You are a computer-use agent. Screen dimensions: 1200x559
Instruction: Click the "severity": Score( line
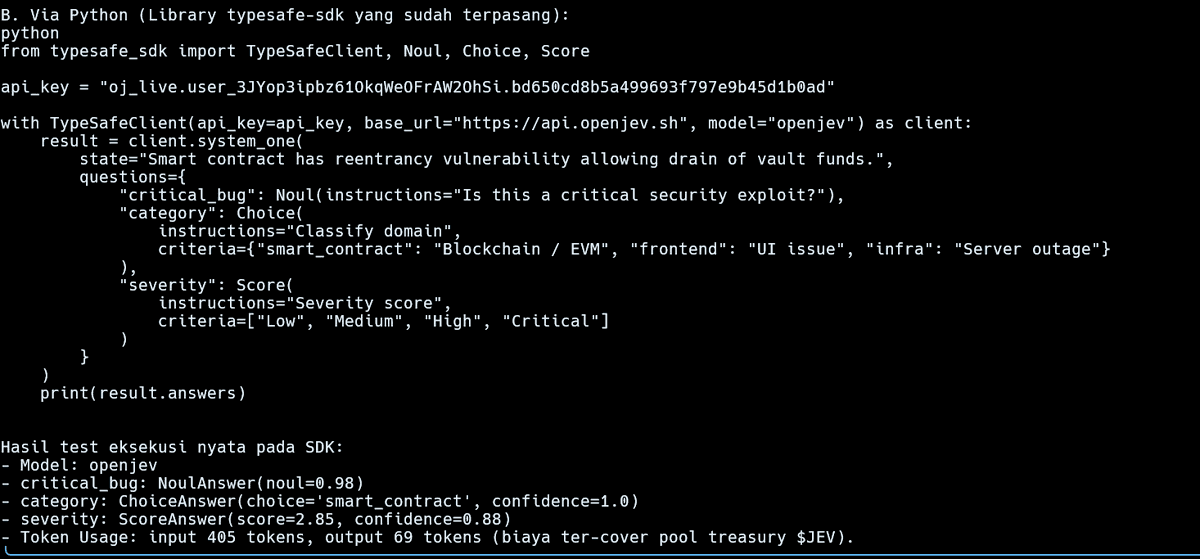point(207,285)
